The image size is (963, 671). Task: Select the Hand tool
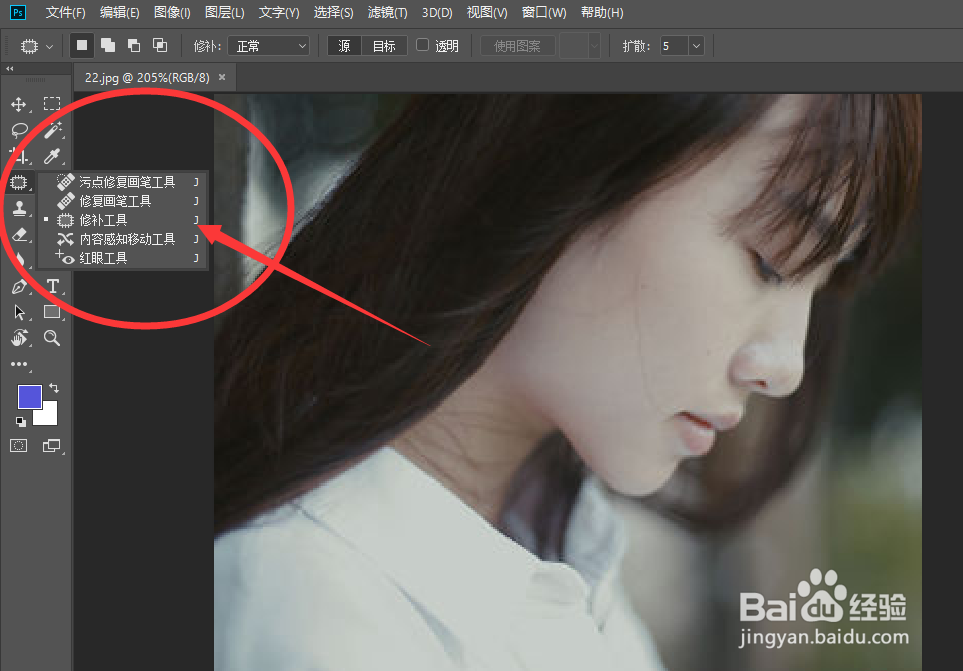(x=19, y=338)
